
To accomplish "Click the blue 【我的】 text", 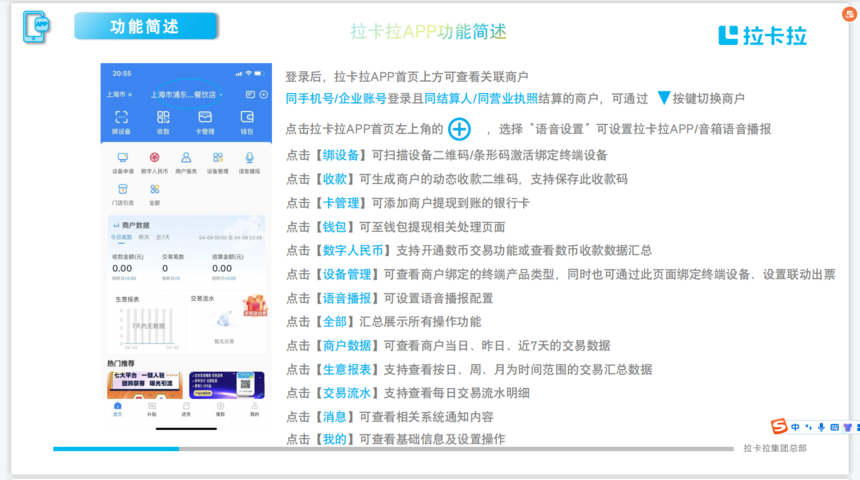I will point(335,439).
